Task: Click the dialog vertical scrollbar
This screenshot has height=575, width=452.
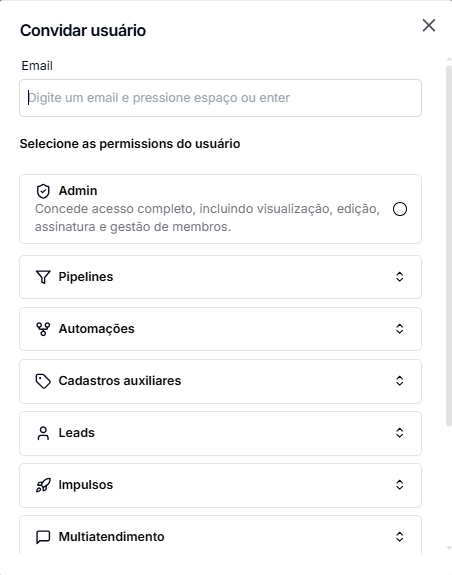Action: click(449, 246)
